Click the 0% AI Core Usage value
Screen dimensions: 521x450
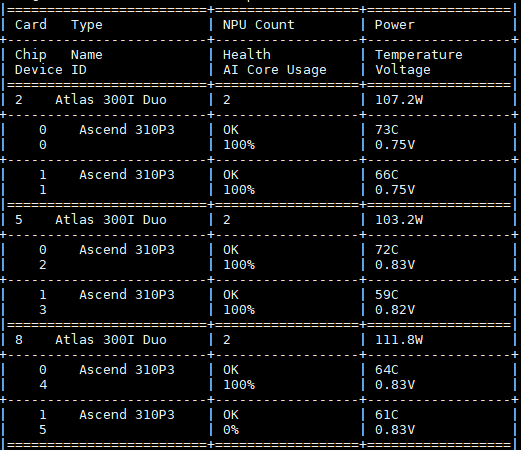coord(231,430)
